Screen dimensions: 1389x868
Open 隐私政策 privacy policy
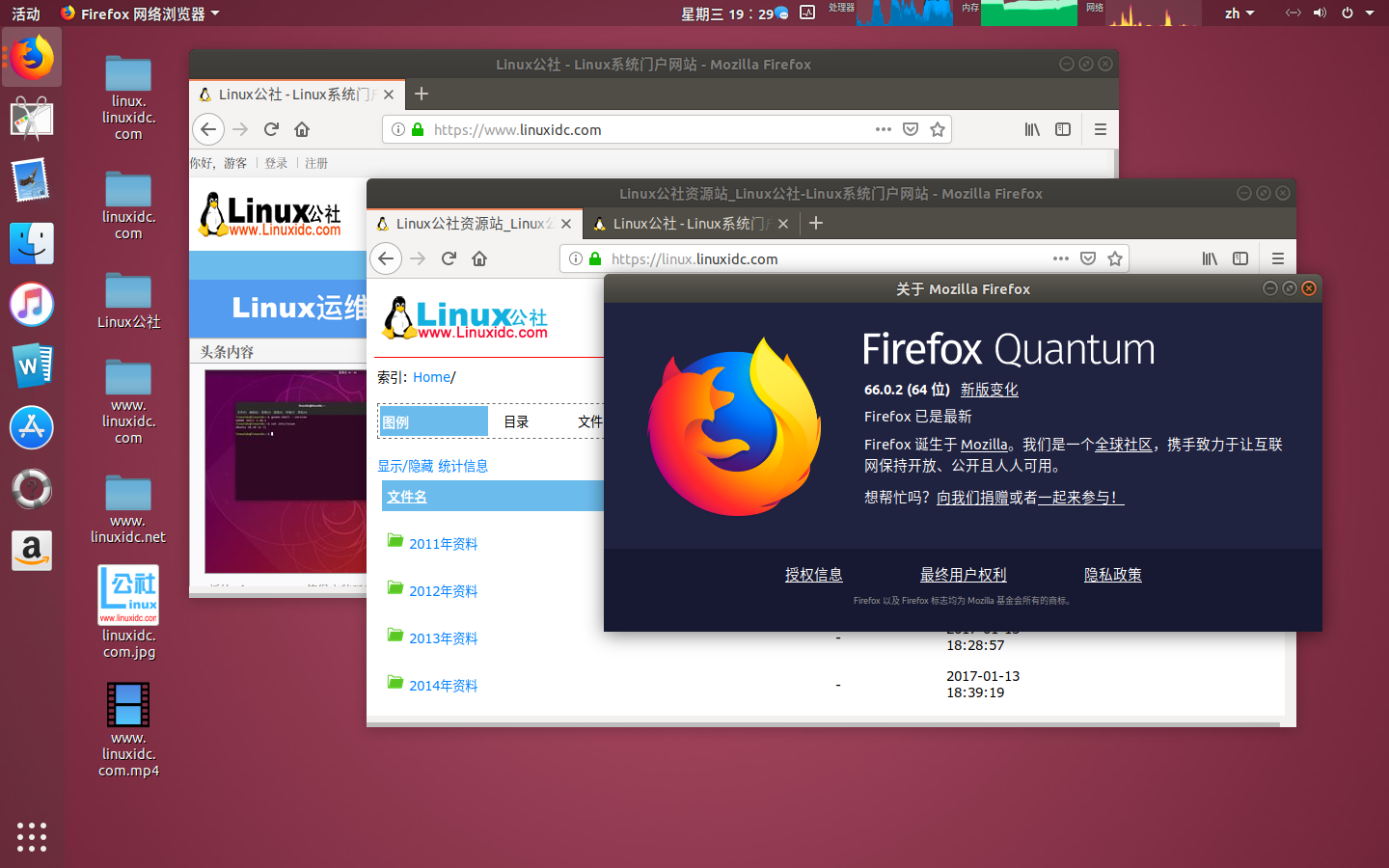[x=1113, y=575]
